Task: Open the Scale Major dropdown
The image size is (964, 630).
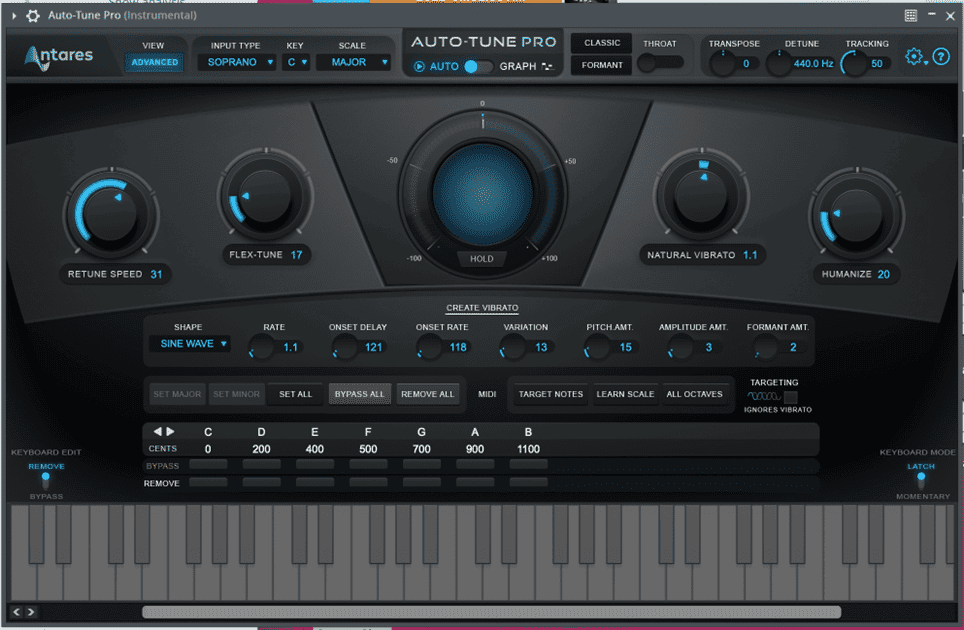Action: [x=354, y=62]
